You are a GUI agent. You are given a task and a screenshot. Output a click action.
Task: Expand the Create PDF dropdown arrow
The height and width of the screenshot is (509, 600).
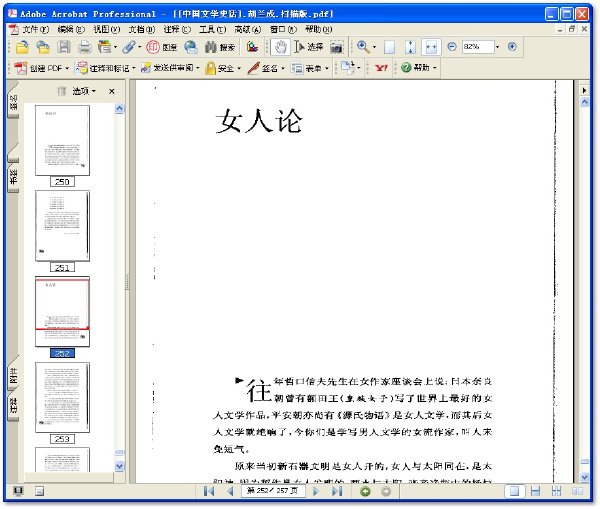(67, 69)
